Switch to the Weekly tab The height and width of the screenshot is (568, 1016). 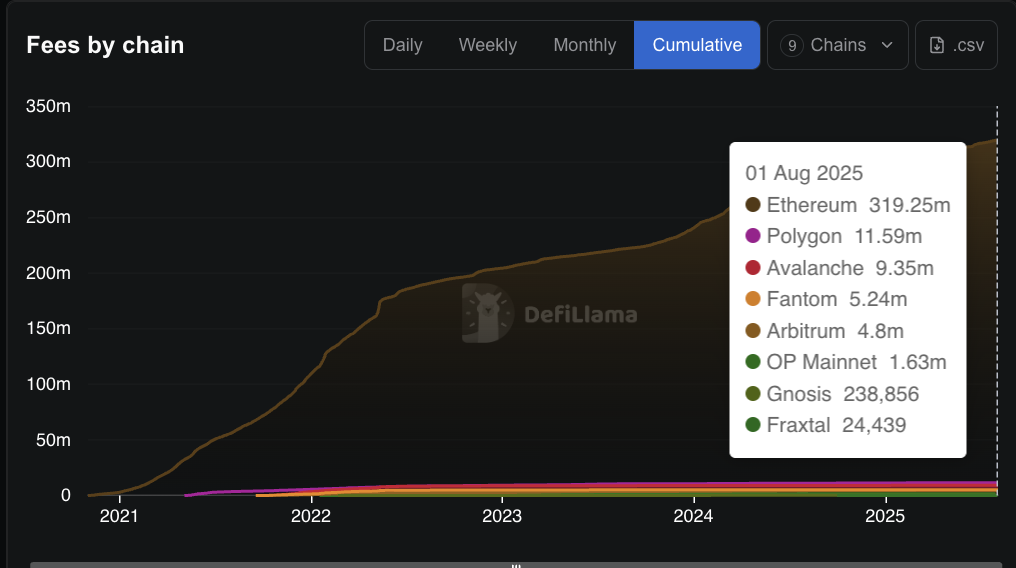pyautogui.click(x=487, y=45)
